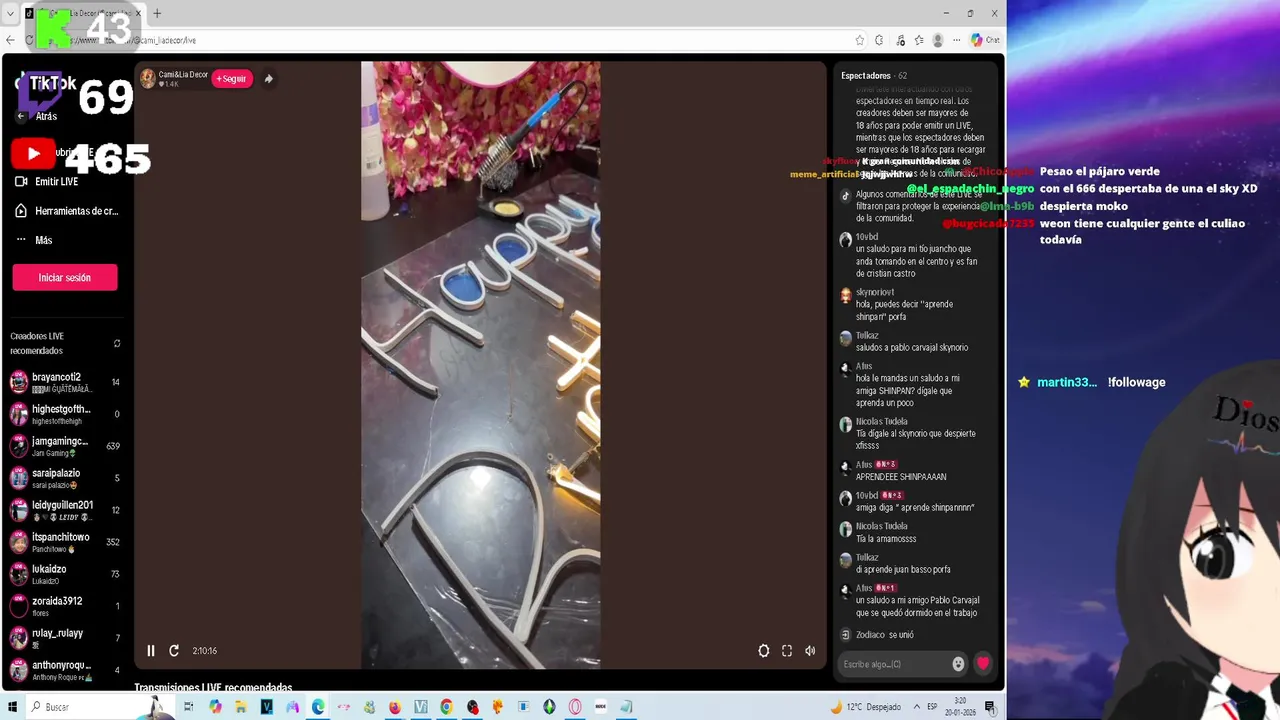
Task: Go back with the browser back arrow
Action: pos(11,40)
